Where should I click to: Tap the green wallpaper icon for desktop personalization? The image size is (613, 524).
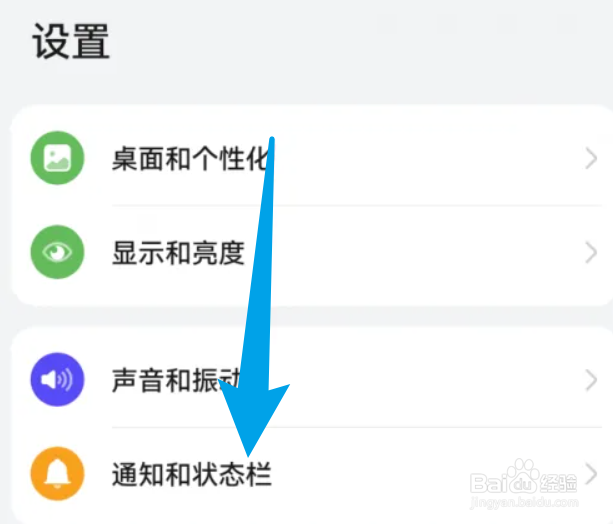pyautogui.click(x=57, y=158)
